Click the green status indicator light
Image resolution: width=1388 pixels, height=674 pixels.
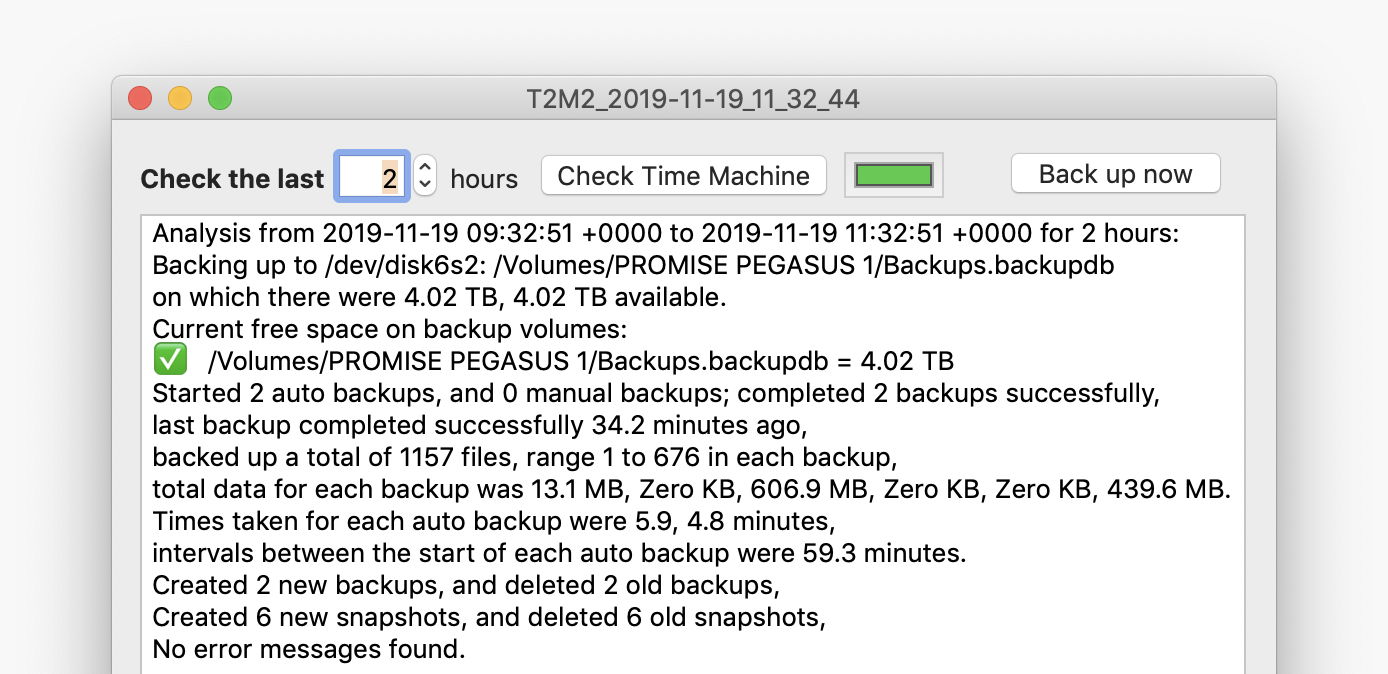[x=893, y=176]
